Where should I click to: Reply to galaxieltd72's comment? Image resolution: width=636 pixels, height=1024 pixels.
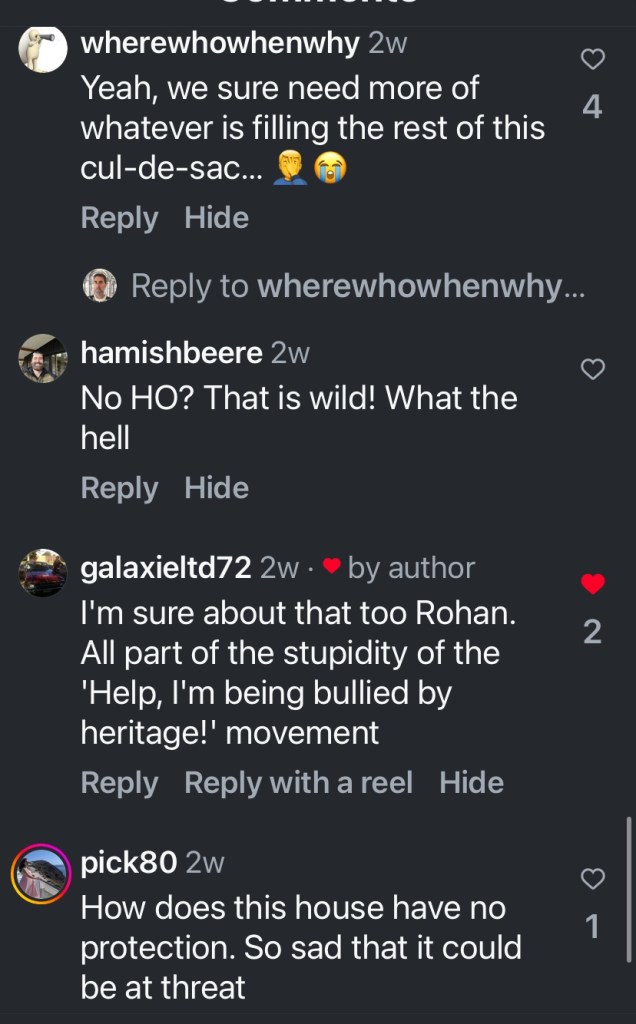click(119, 782)
